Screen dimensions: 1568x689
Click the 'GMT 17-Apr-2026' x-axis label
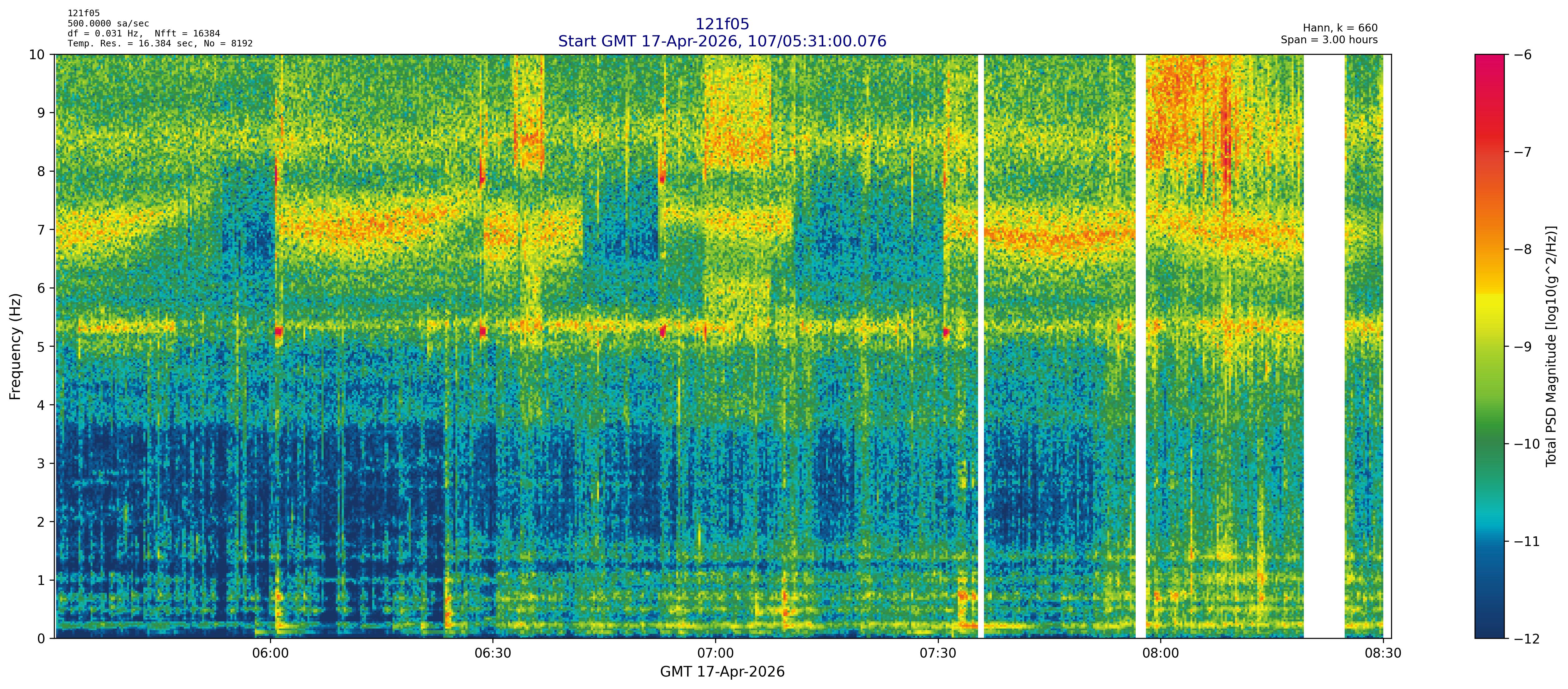(x=722, y=672)
